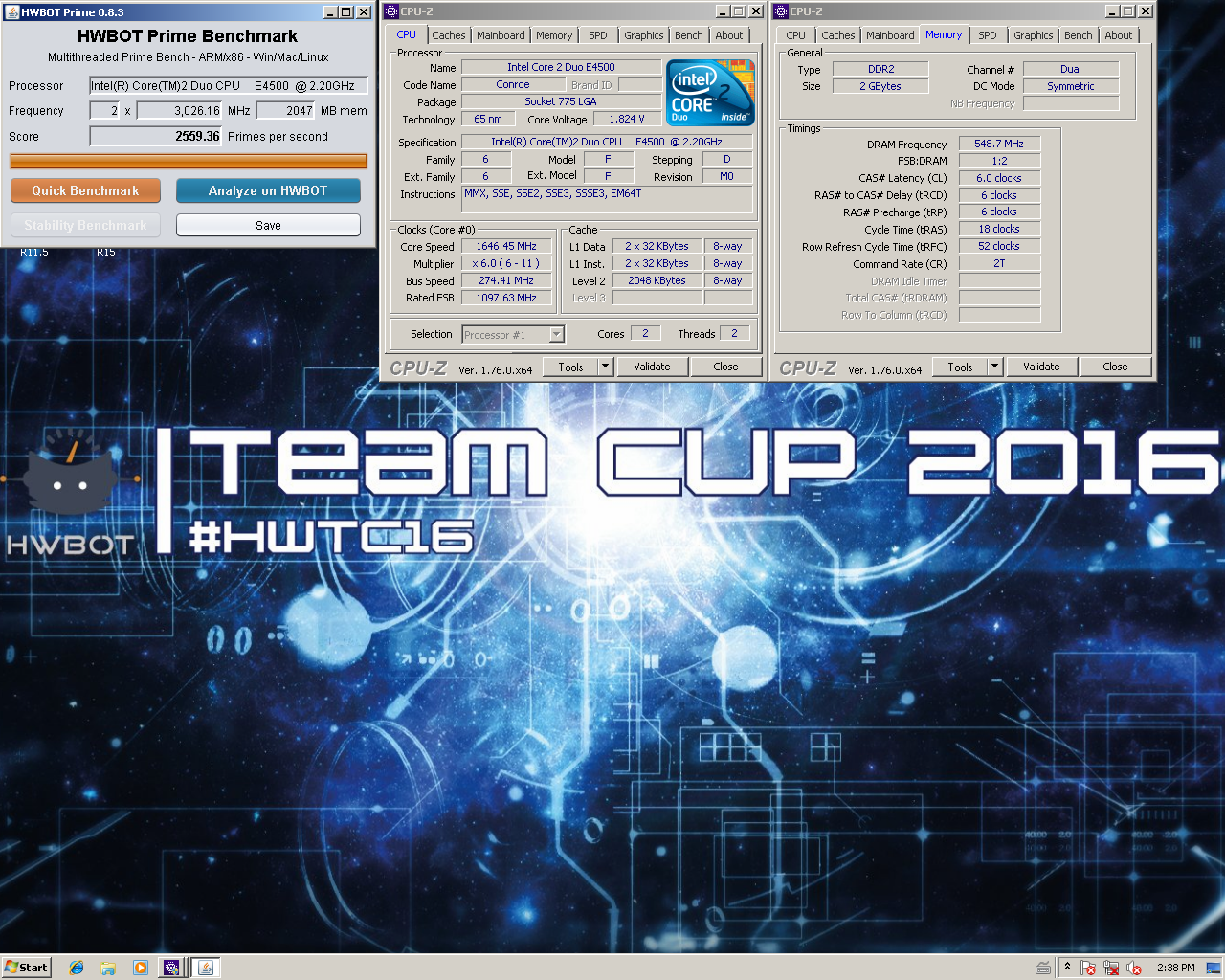The width and height of the screenshot is (1225, 980).
Task: Save the HWBOT Prime result
Action: [268, 225]
